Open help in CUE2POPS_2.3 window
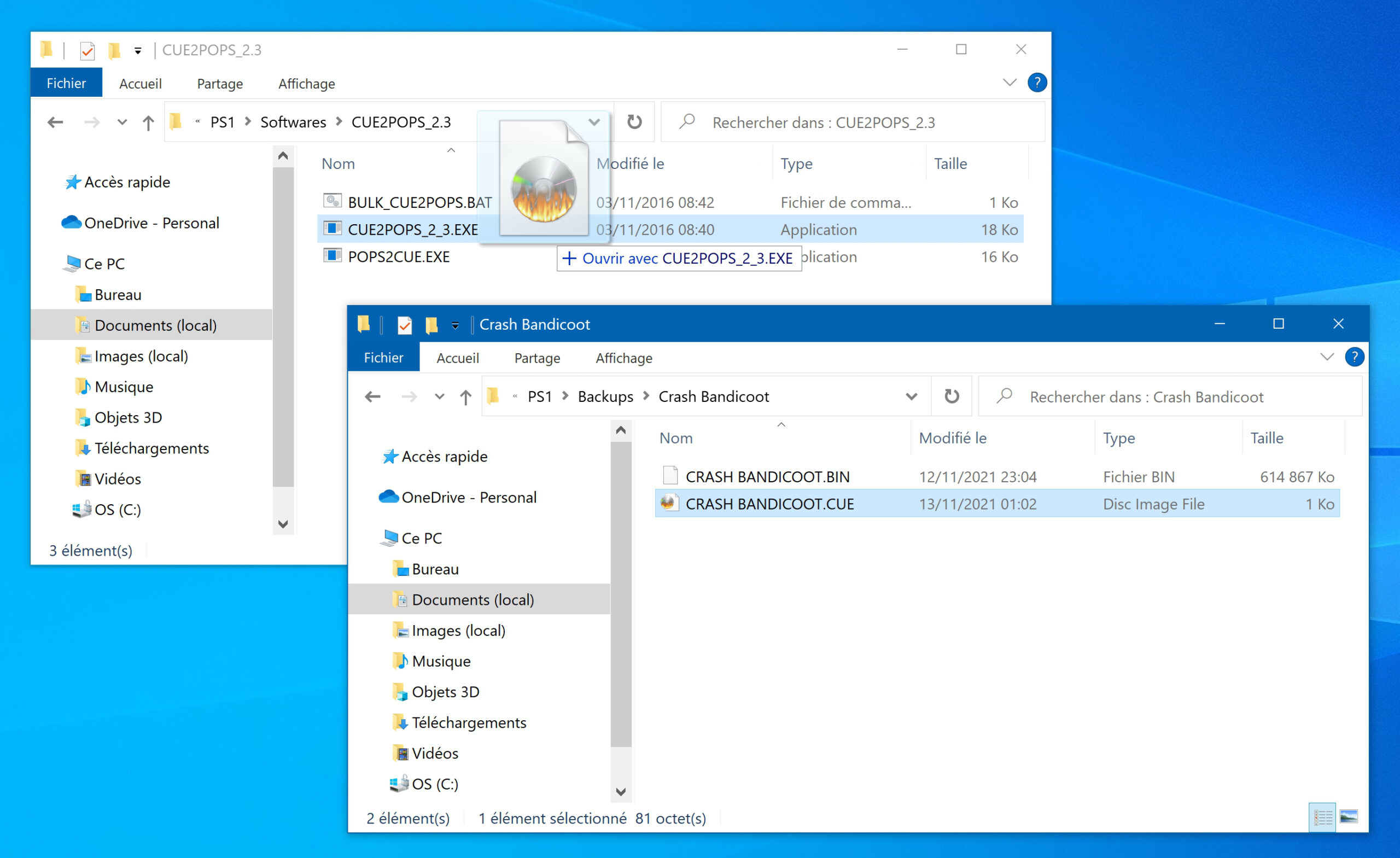 (1037, 83)
